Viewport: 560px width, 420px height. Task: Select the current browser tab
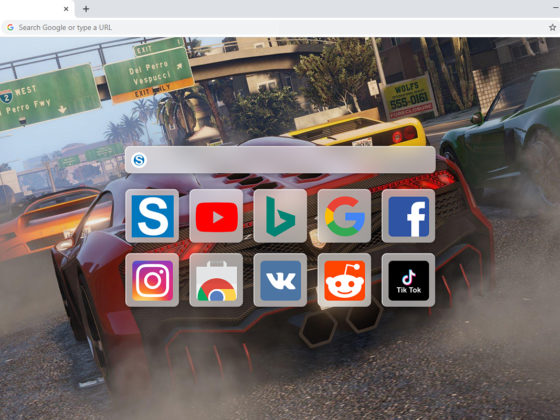[x=36, y=9]
